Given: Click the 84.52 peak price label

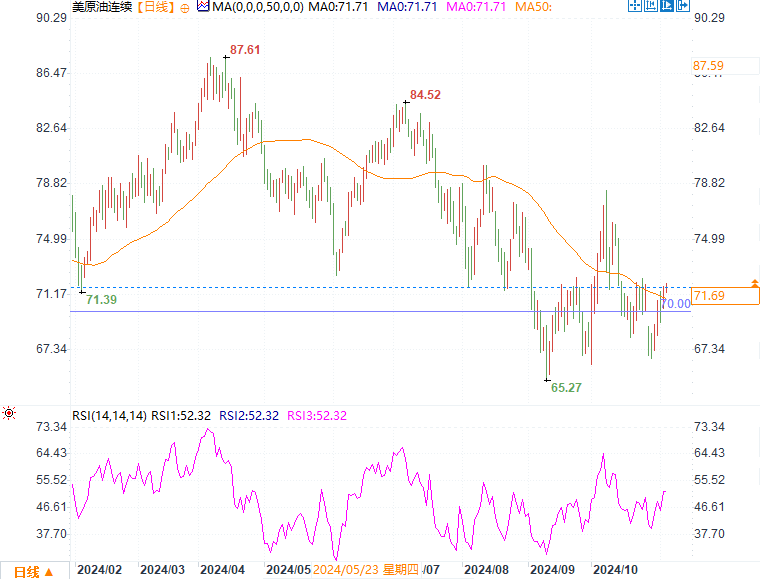Looking at the screenshot, I should click(x=425, y=95).
